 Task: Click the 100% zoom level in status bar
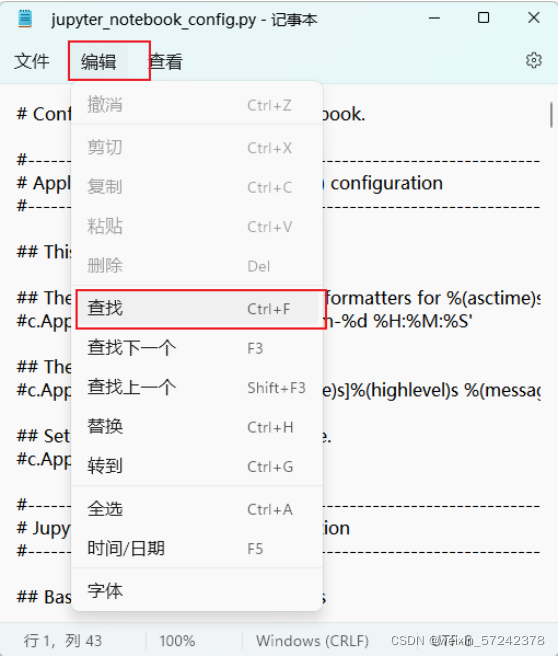click(177, 641)
